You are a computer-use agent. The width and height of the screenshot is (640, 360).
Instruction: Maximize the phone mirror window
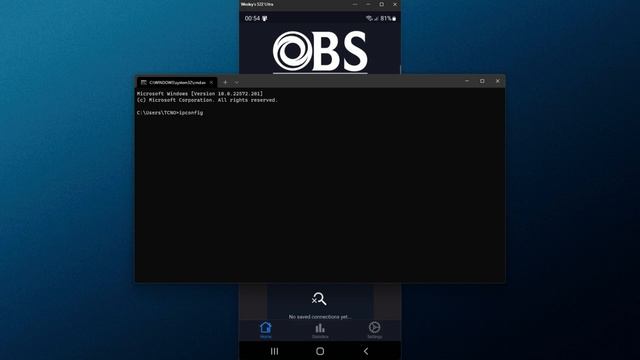tap(382, 4)
